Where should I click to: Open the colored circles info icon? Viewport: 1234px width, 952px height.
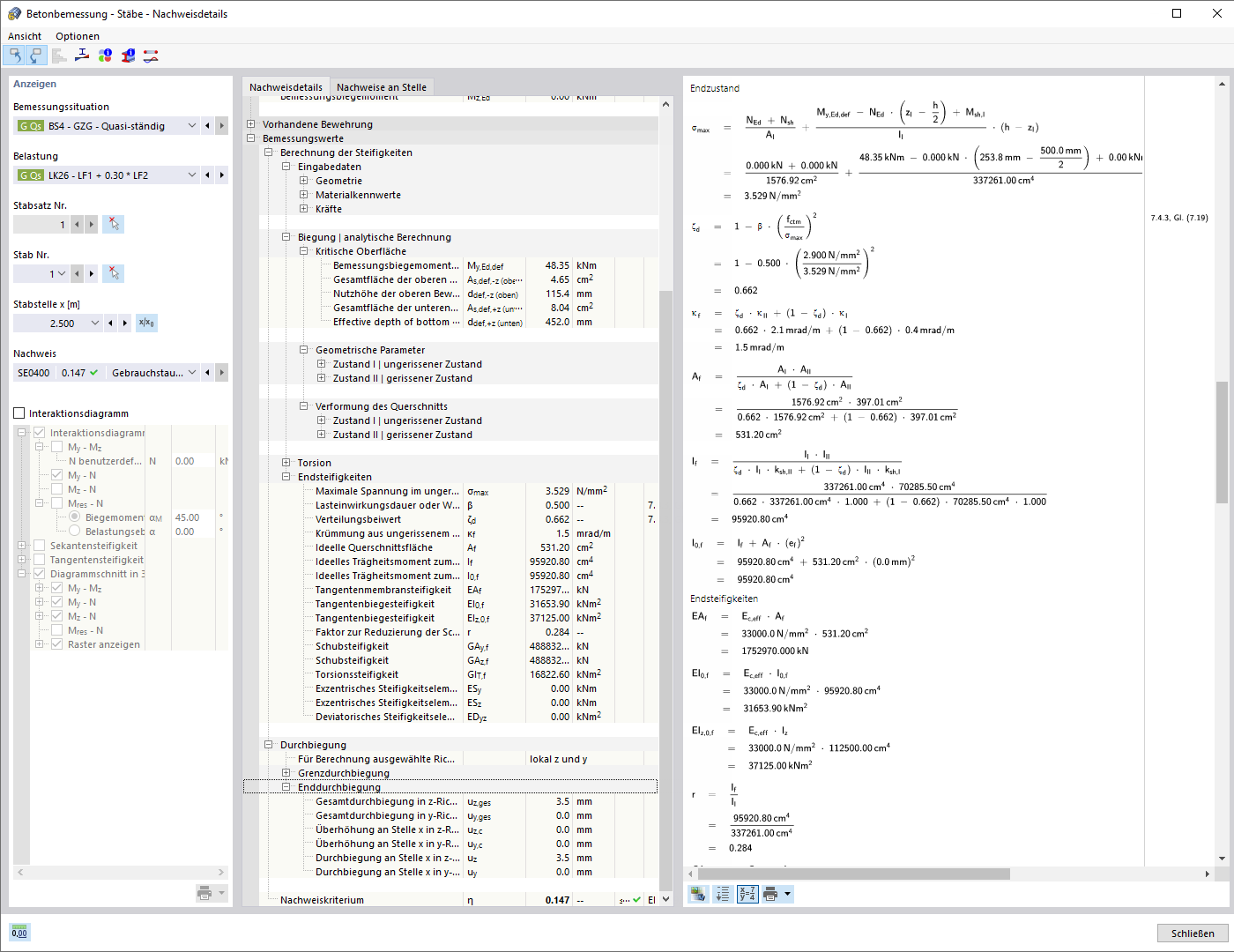click(105, 56)
